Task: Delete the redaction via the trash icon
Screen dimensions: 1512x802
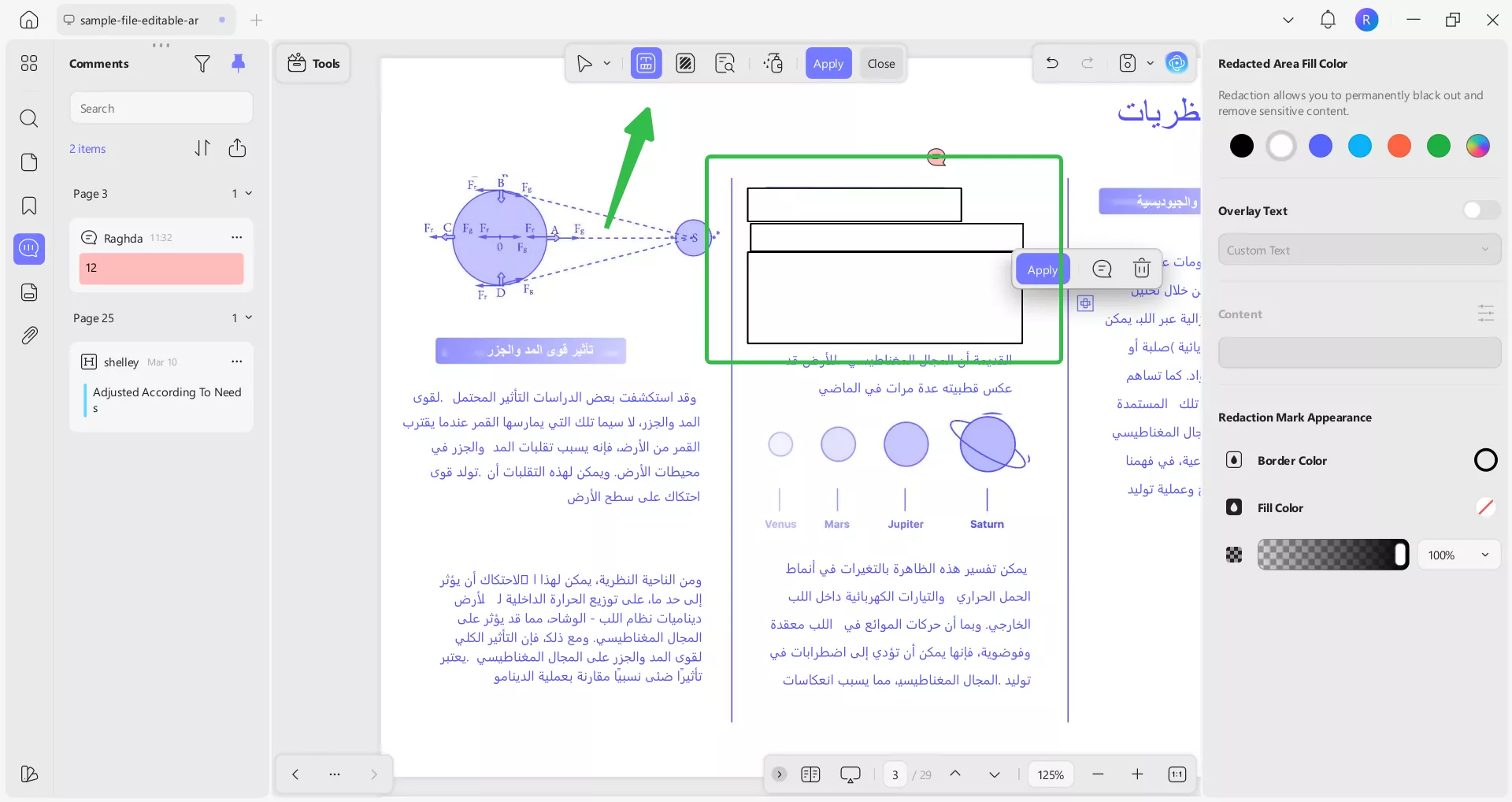Action: [x=1141, y=269]
